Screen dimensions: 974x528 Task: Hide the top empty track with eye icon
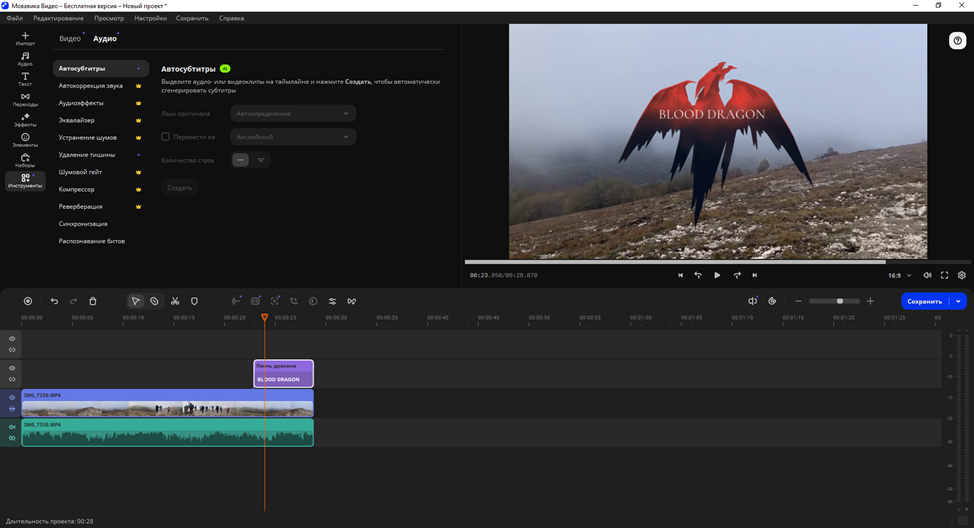[12, 339]
